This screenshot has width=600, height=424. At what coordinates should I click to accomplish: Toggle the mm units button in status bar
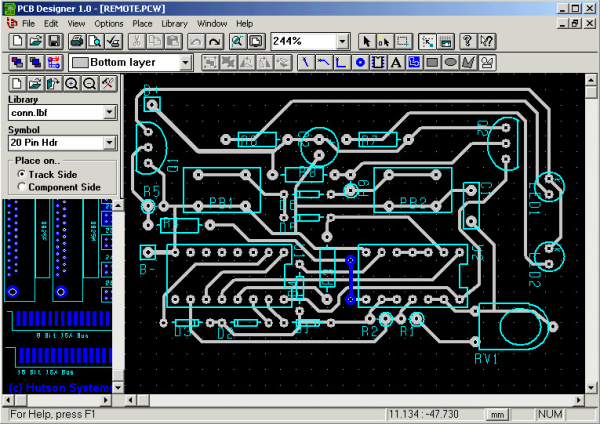[x=496, y=413]
